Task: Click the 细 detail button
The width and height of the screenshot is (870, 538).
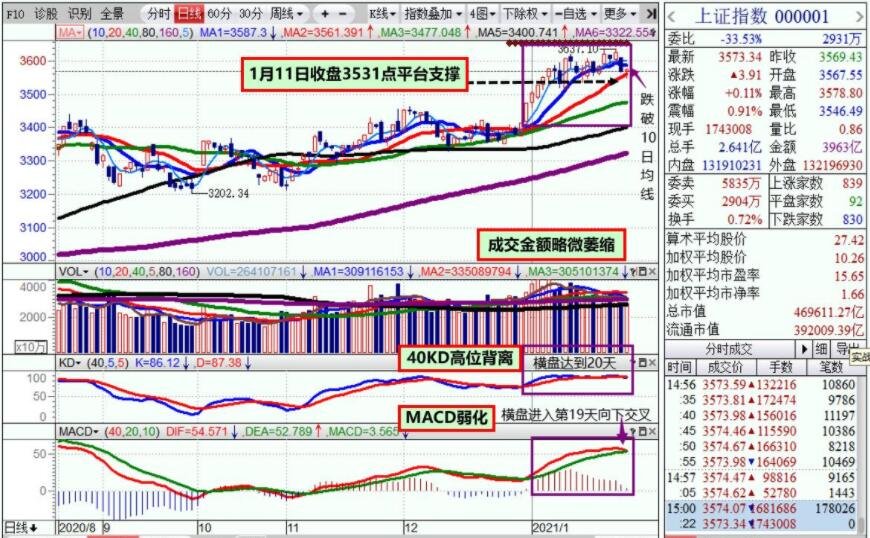Action: pos(821,349)
